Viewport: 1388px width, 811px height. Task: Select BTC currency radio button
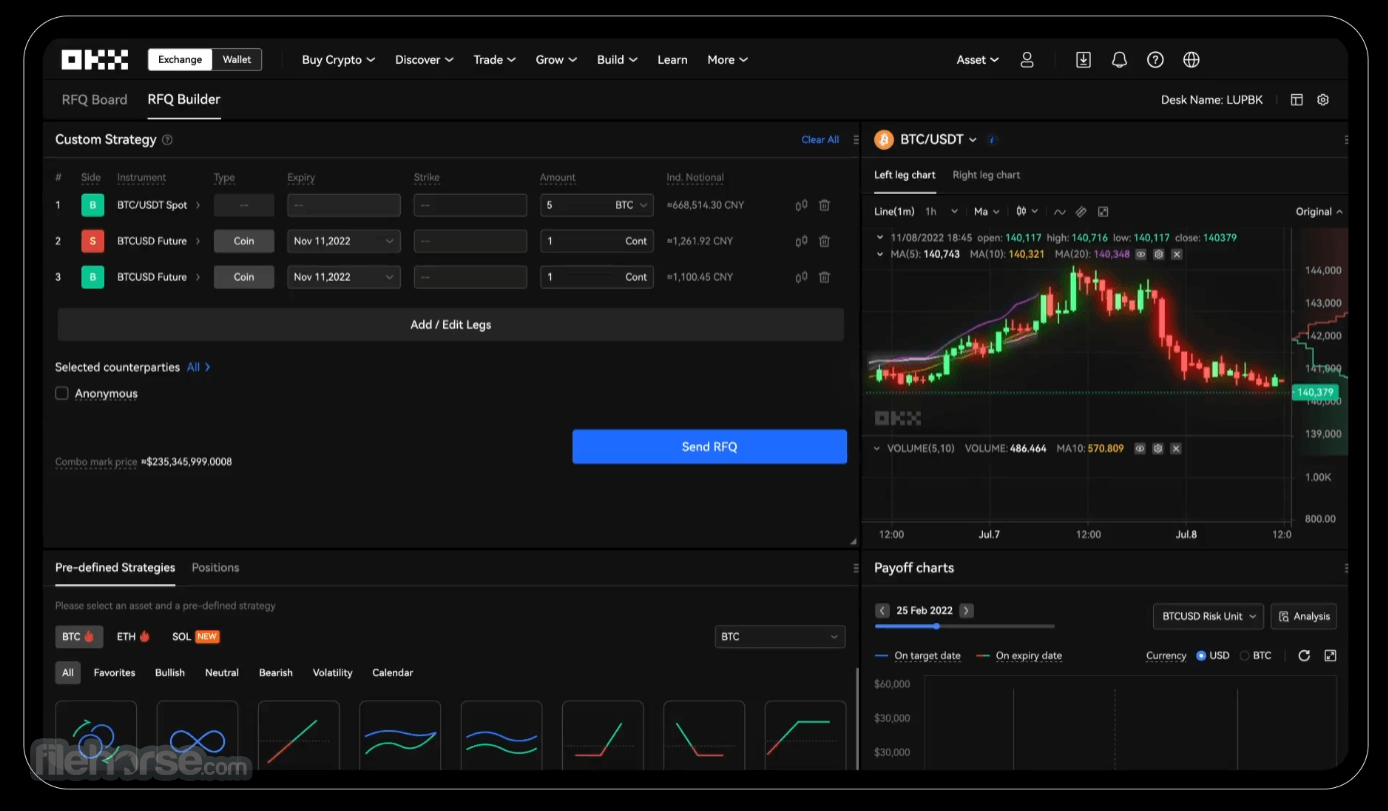coord(1244,656)
